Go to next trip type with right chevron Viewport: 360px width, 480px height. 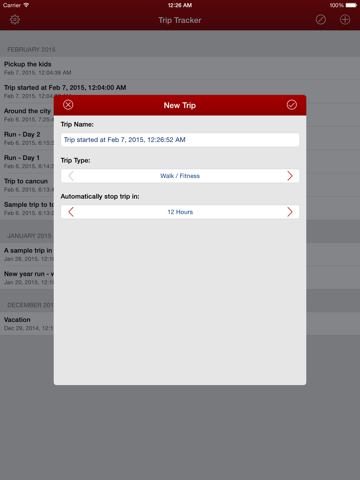(290, 176)
